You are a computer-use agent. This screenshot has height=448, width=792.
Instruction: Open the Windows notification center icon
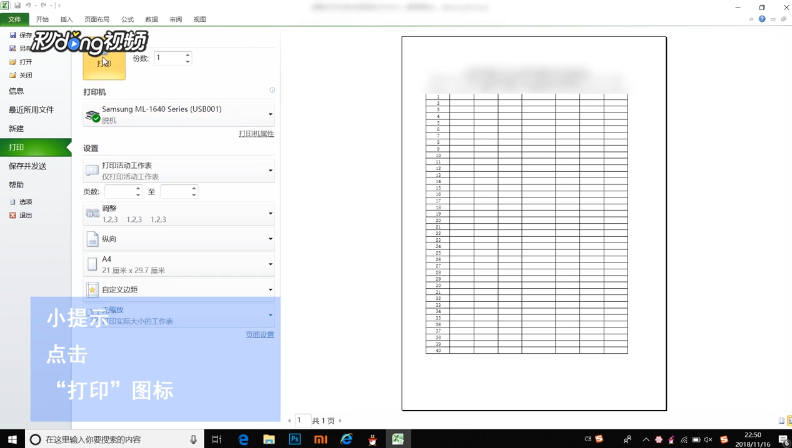click(783, 439)
